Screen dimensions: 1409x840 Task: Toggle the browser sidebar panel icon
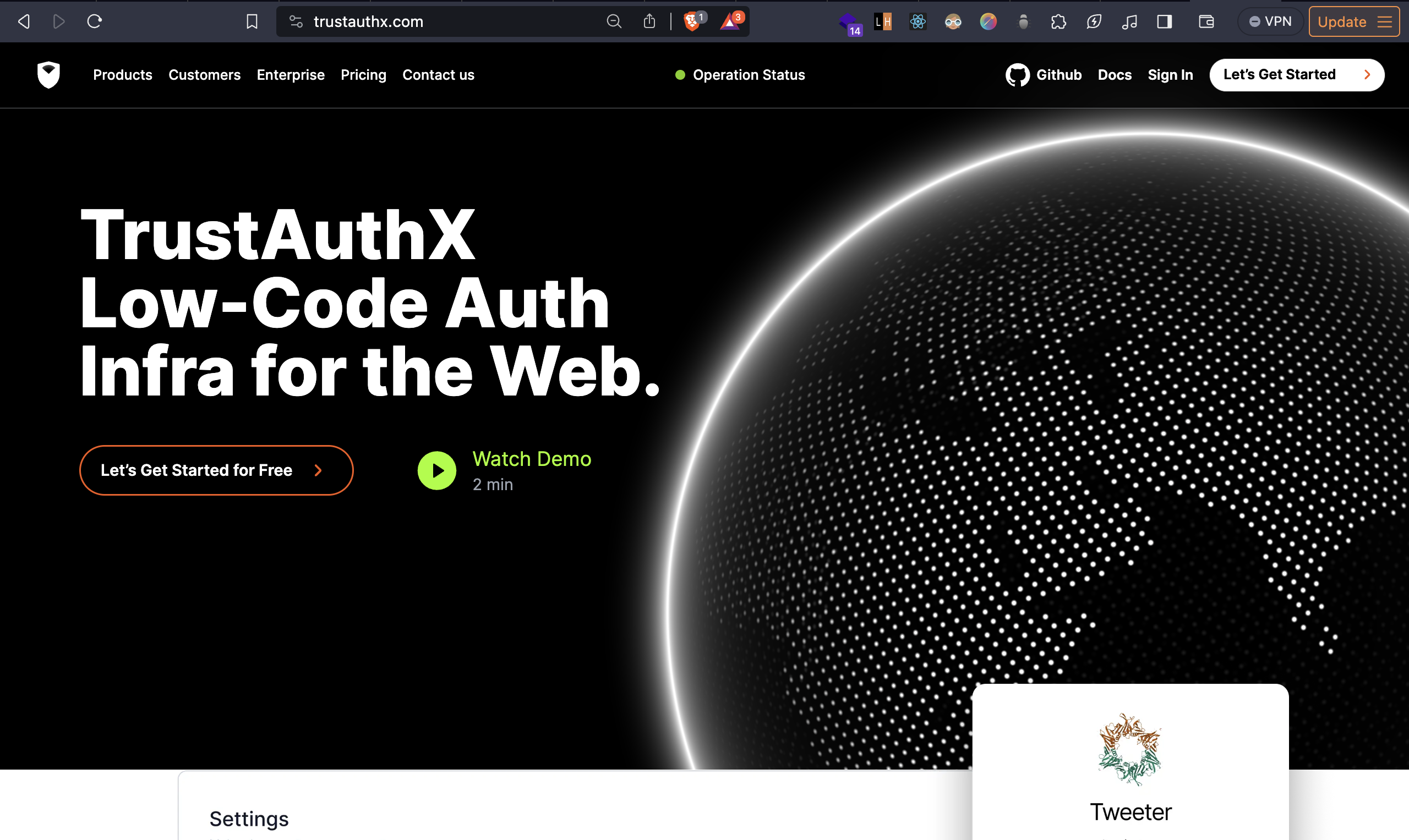pos(1164,21)
